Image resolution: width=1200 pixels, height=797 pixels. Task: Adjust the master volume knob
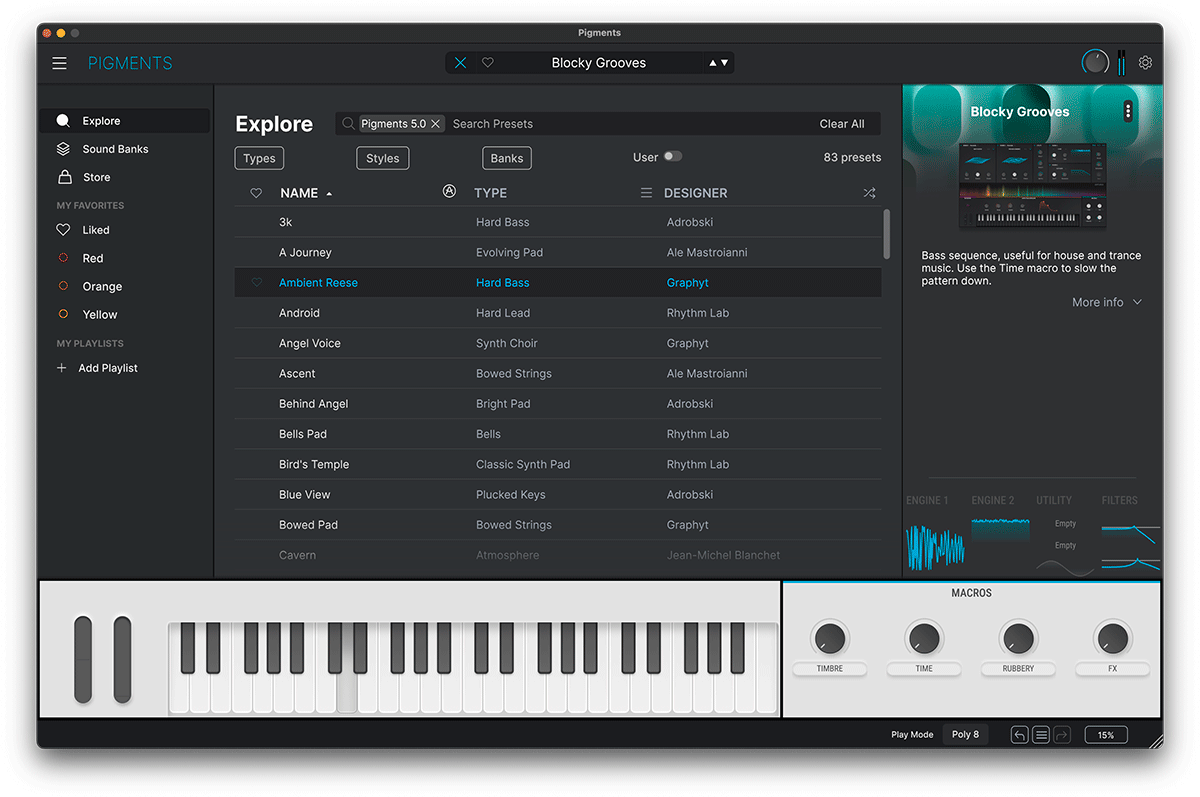[1095, 63]
